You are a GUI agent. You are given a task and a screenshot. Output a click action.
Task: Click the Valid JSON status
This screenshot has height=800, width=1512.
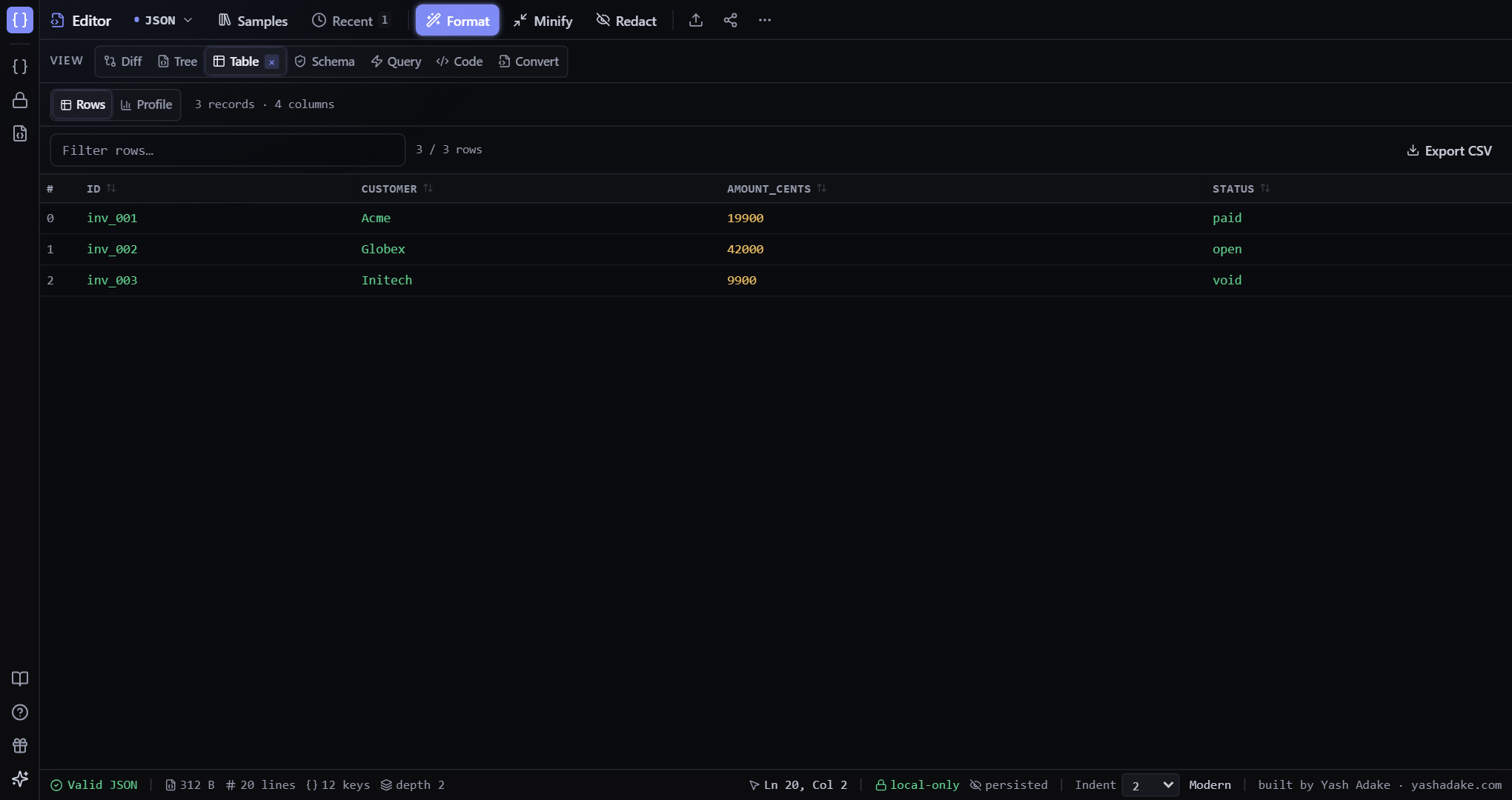coord(93,785)
